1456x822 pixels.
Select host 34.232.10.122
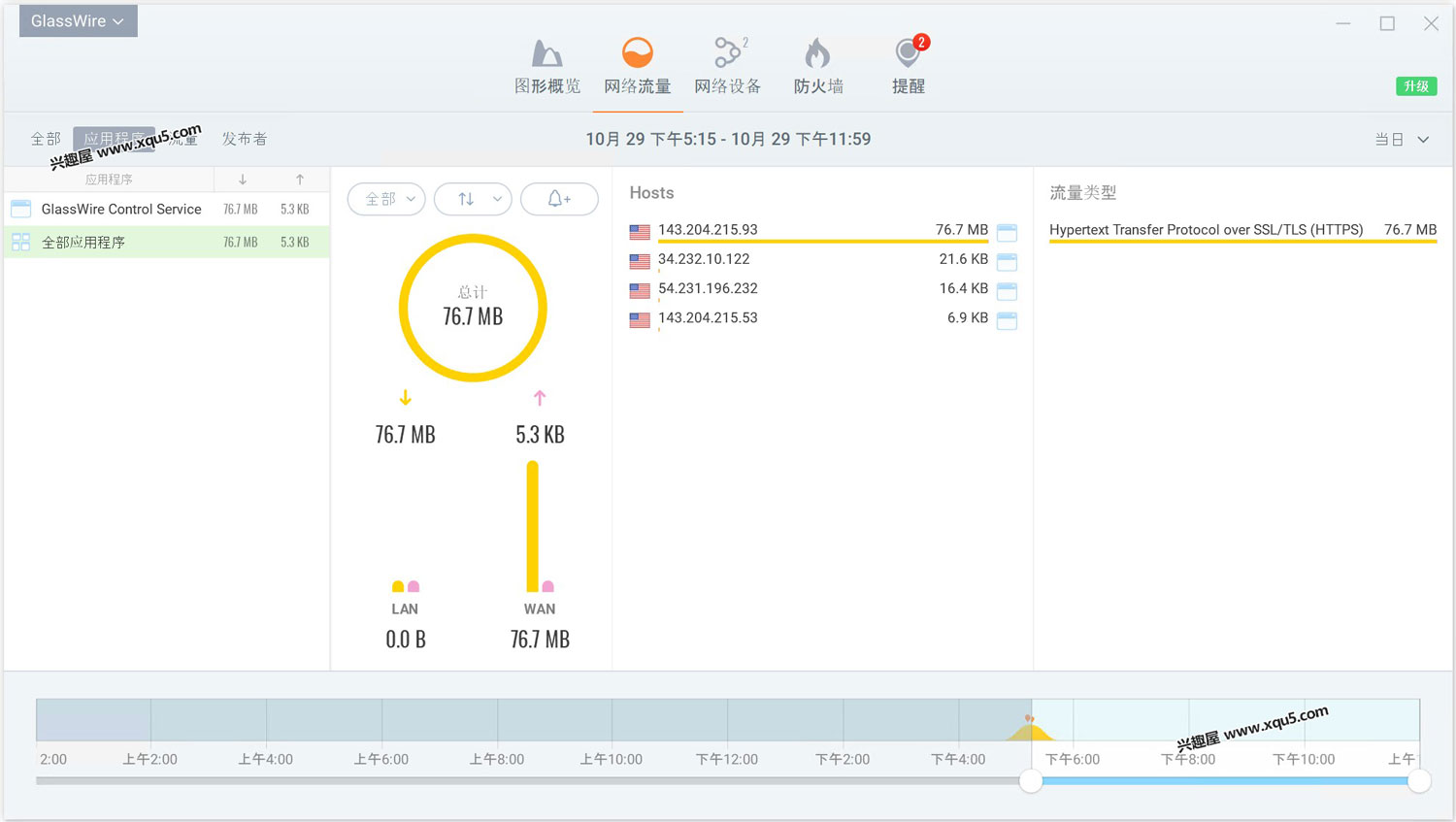[823, 259]
